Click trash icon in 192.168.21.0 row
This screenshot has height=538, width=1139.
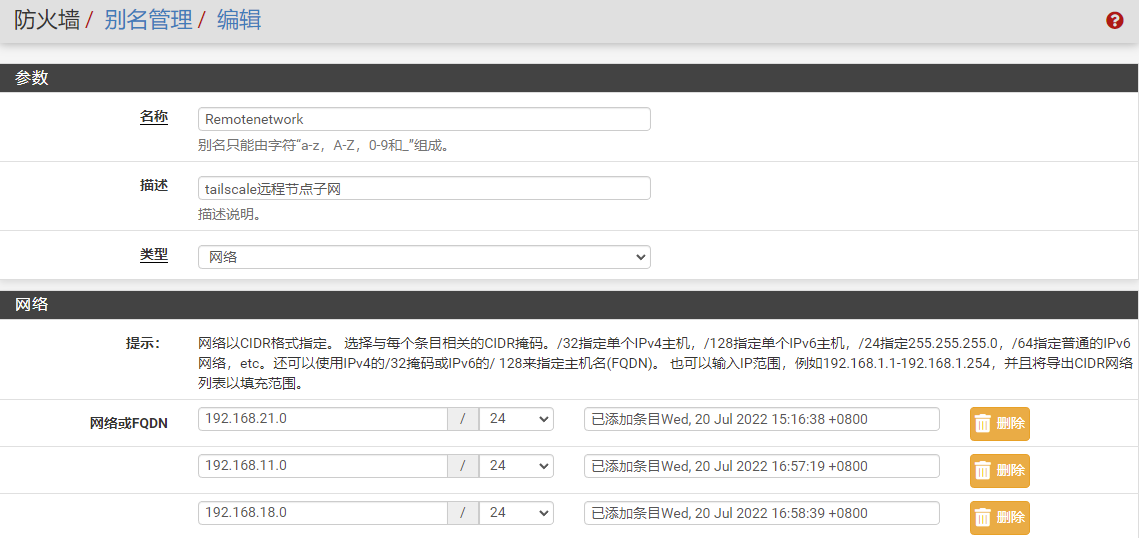983,424
